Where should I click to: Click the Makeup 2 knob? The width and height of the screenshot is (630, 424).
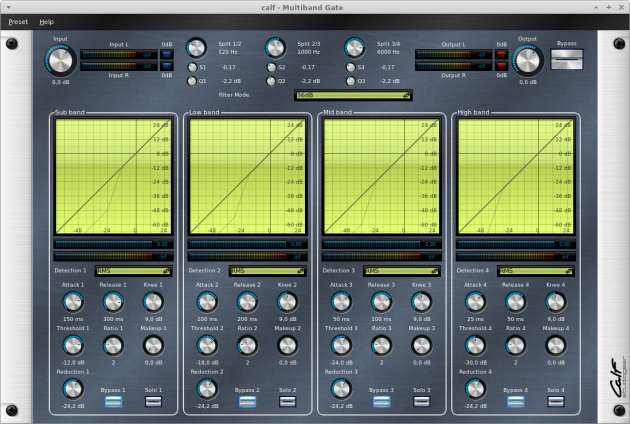pos(288,346)
